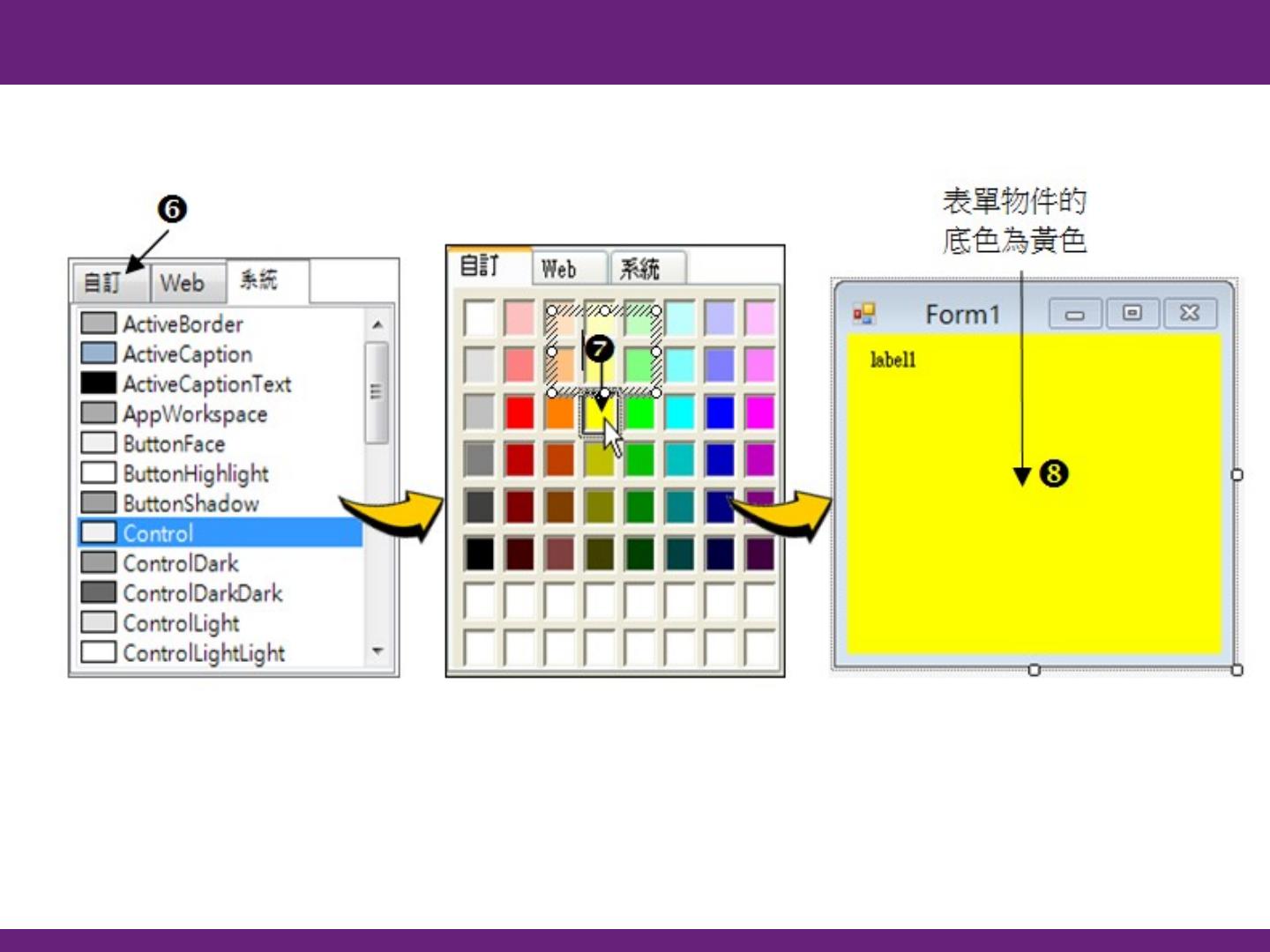Image resolution: width=1270 pixels, height=952 pixels.
Task: Select the ControlDarkDark list entry
Action: [x=202, y=593]
